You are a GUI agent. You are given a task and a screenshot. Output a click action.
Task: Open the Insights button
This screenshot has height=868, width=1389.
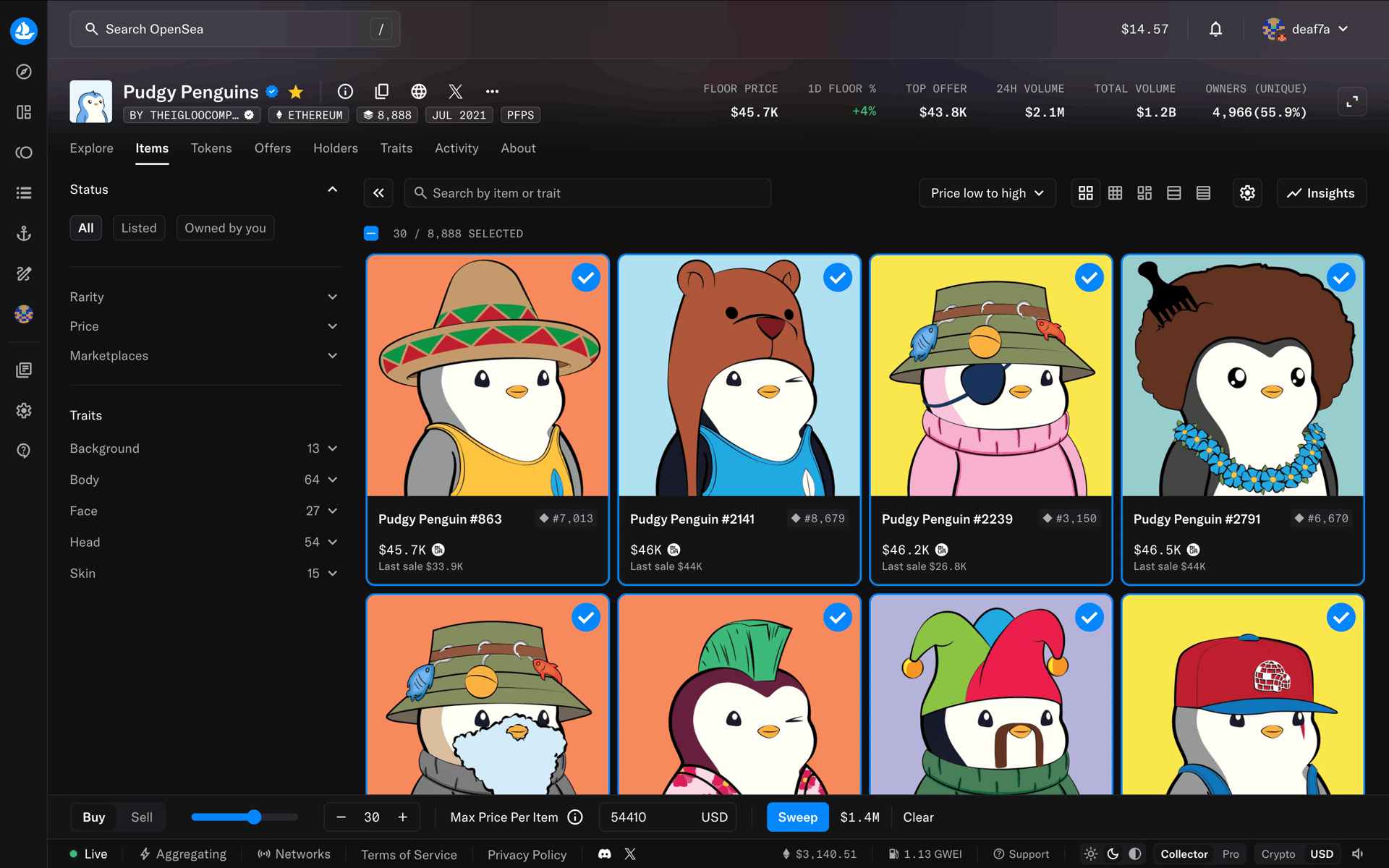coord(1321,193)
